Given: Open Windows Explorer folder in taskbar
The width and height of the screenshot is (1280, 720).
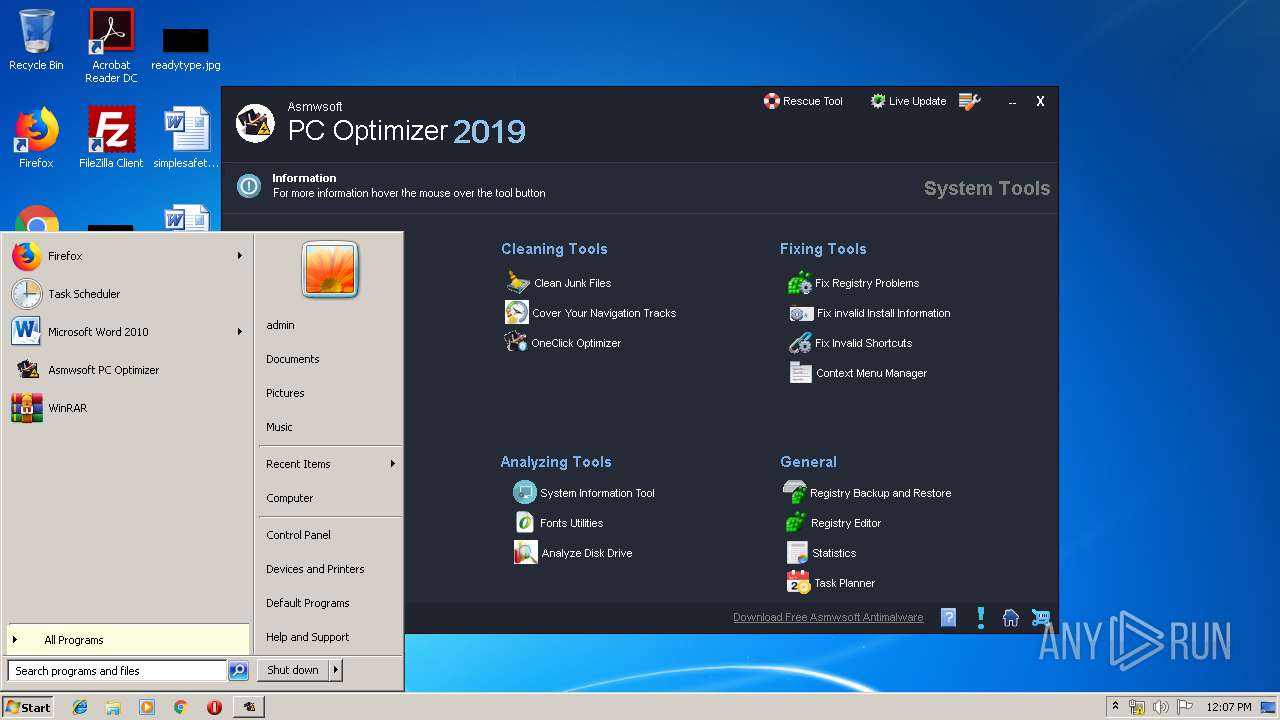Looking at the screenshot, I should click(113, 707).
